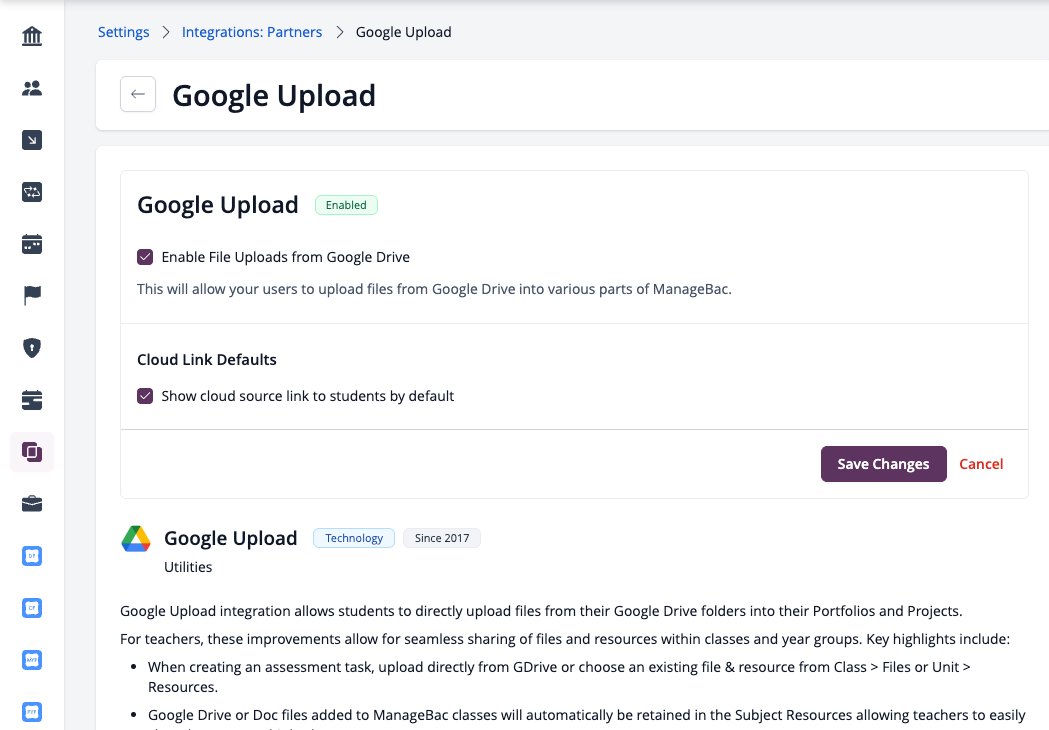Click the Technology tag badge
The width and height of the screenshot is (1049, 730).
tap(354, 538)
